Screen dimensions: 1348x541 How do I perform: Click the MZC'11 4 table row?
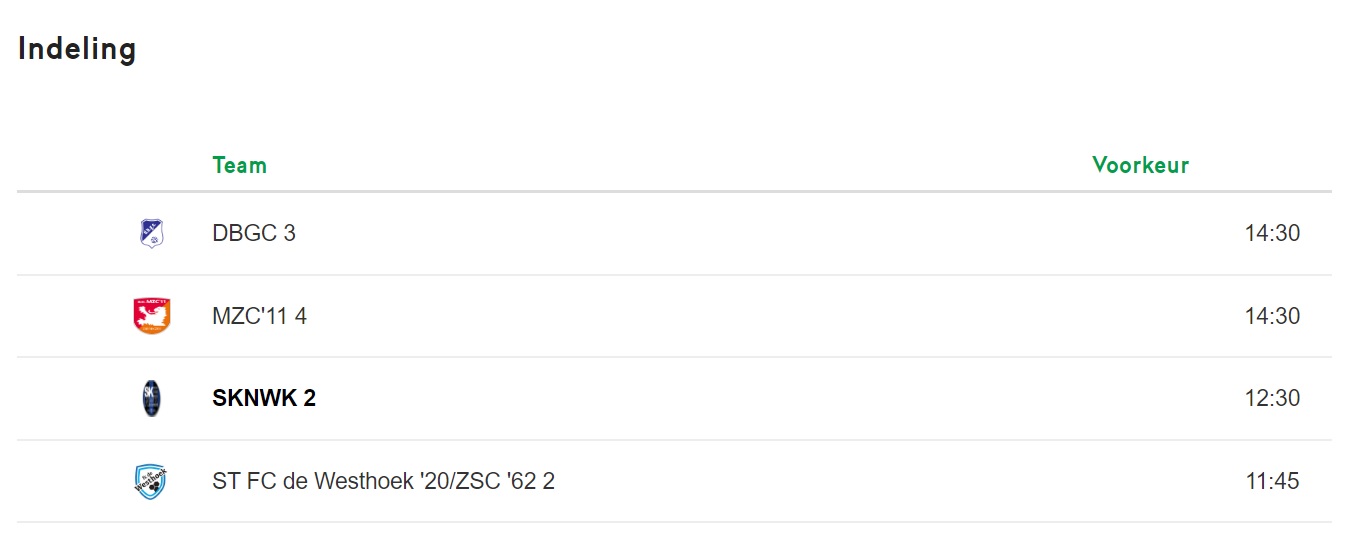coord(674,316)
